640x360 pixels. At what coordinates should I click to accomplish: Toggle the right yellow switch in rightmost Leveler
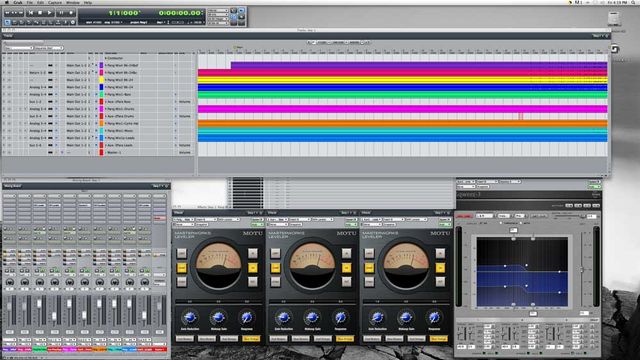click(x=440, y=268)
